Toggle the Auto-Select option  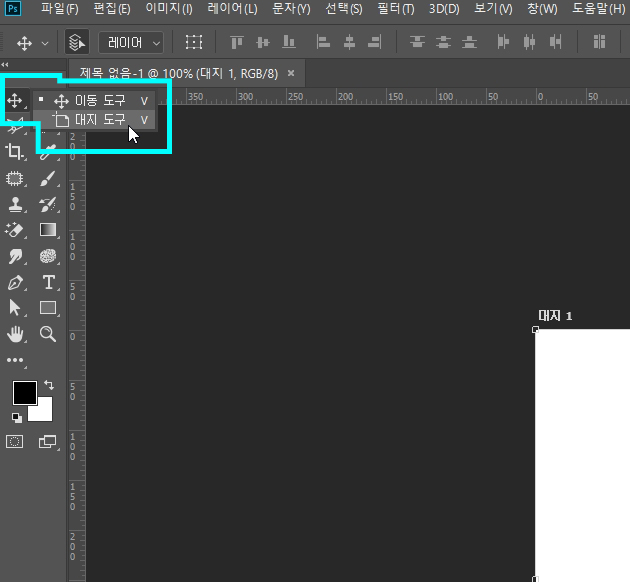pos(76,42)
